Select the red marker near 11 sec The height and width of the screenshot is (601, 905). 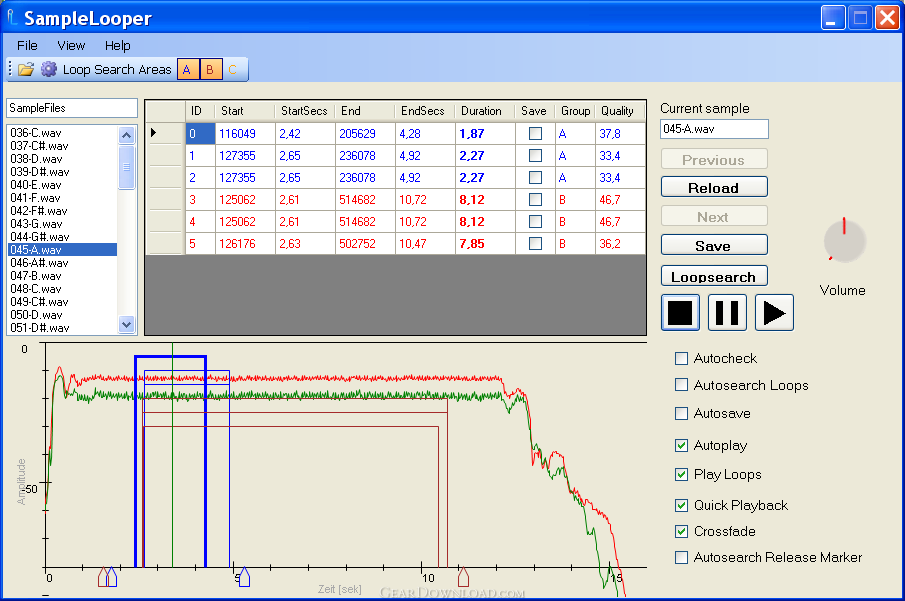463,576
